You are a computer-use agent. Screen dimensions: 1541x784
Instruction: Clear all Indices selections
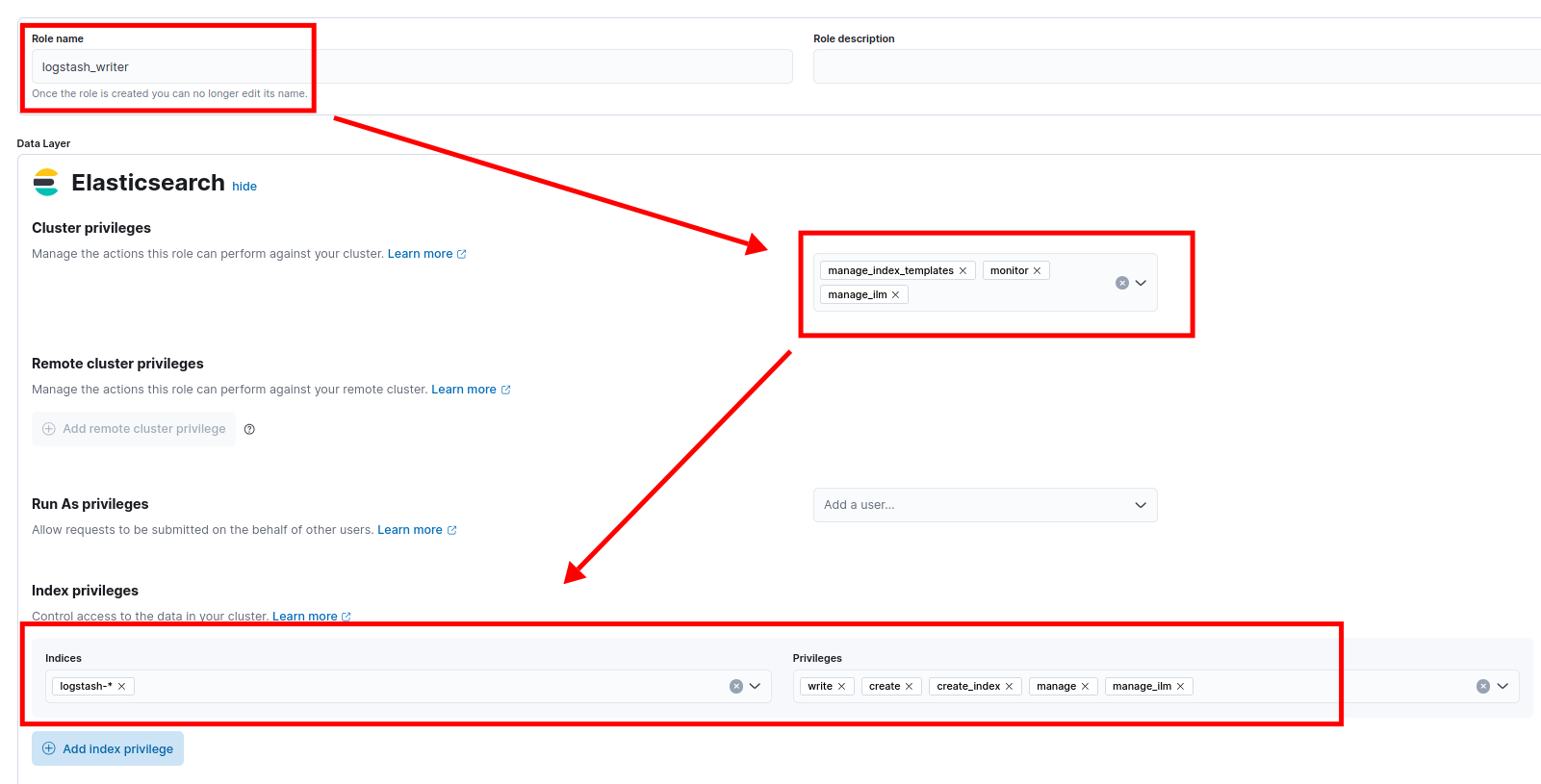coord(736,687)
